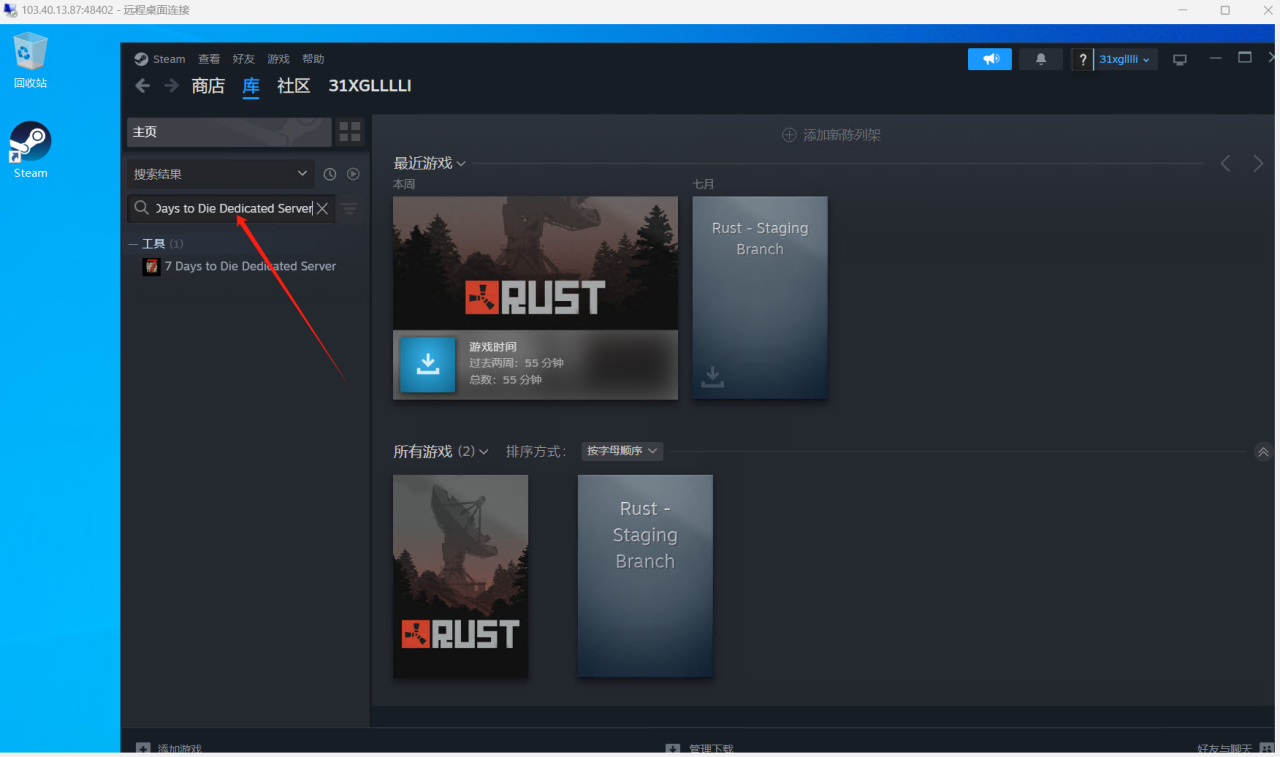Click the Steam logo in menu bar
The width and height of the screenshot is (1280, 757).
click(141, 59)
